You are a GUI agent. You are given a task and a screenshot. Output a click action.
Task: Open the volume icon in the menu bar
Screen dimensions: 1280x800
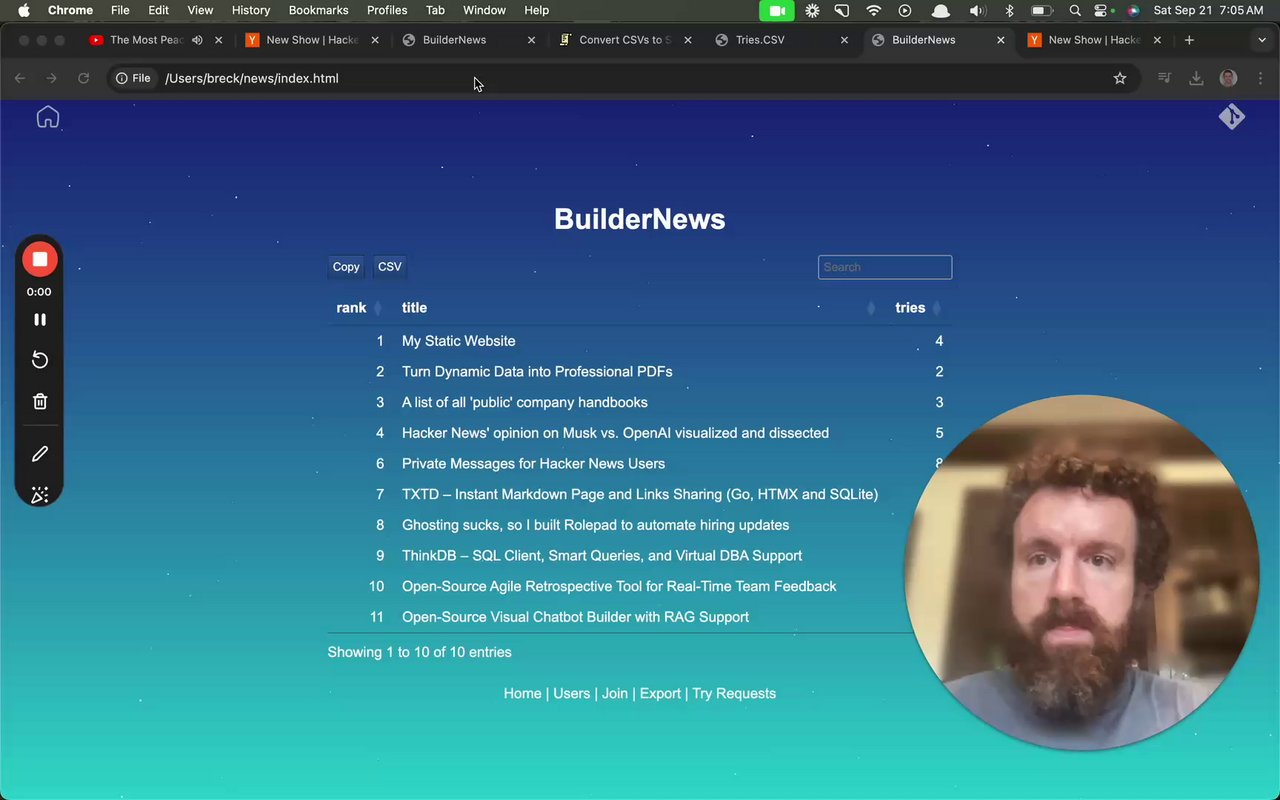(x=976, y=10)
